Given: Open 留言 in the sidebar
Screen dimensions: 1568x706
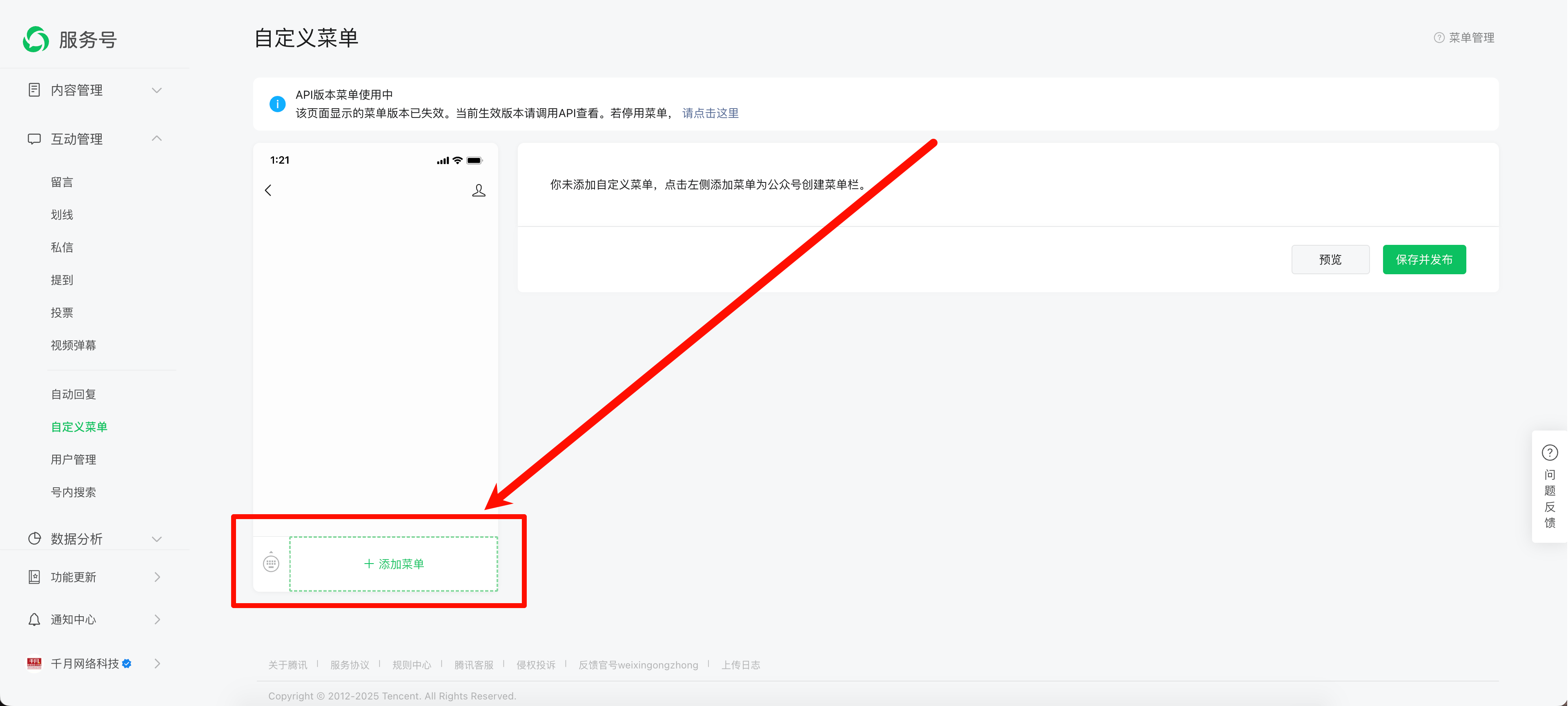Looking at the screenshot, I should [62, 182].
